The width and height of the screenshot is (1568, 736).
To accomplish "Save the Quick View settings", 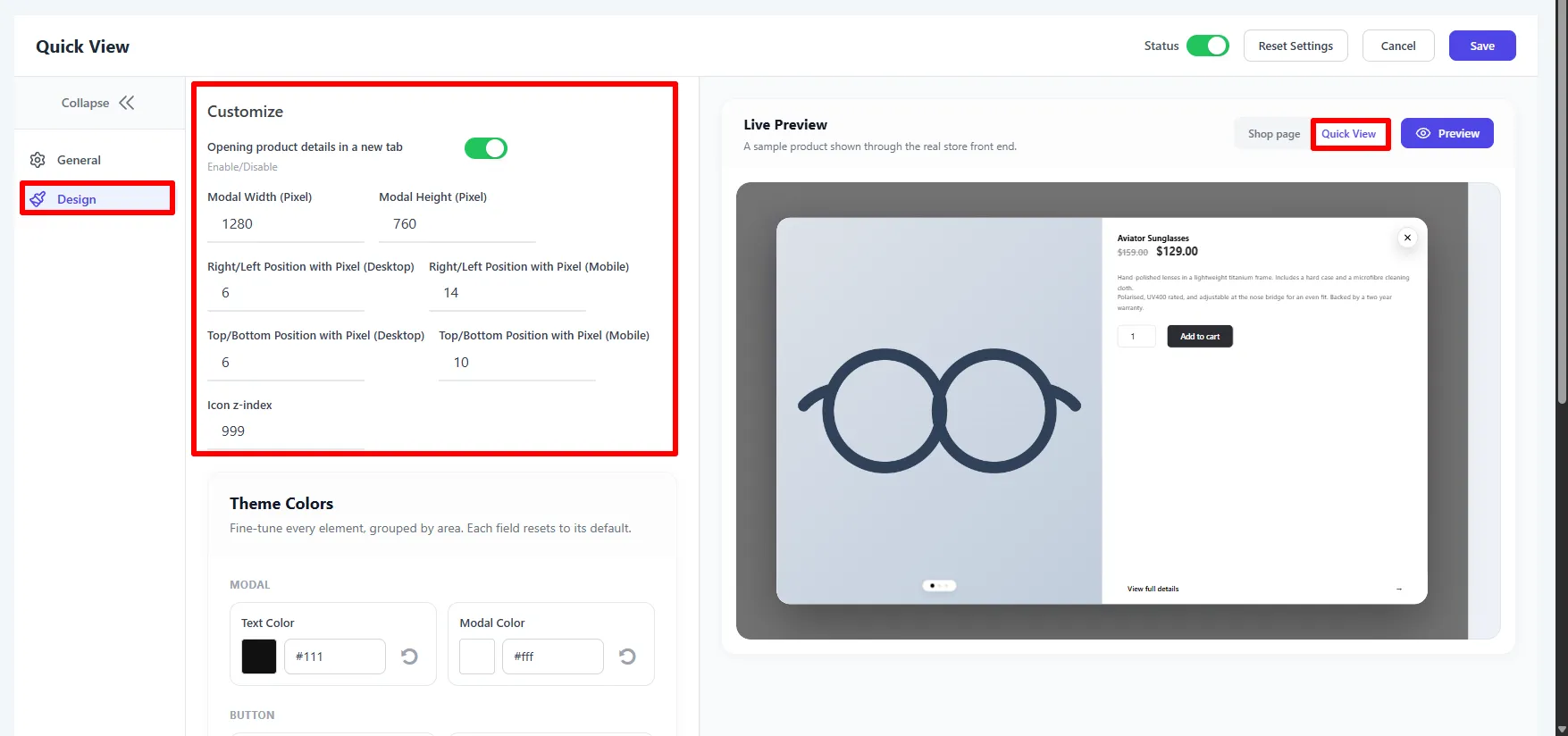I will pyautogui.click(x=1482, y=46).
